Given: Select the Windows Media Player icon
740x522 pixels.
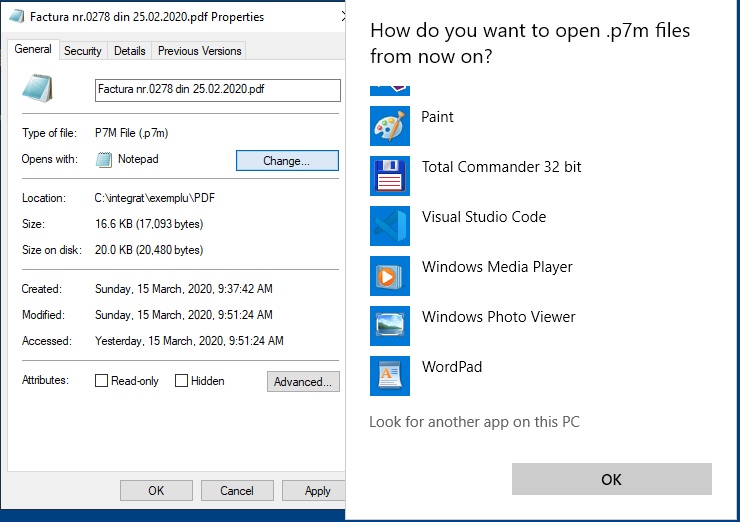Looking at the screenshot, I should point(390,276).
